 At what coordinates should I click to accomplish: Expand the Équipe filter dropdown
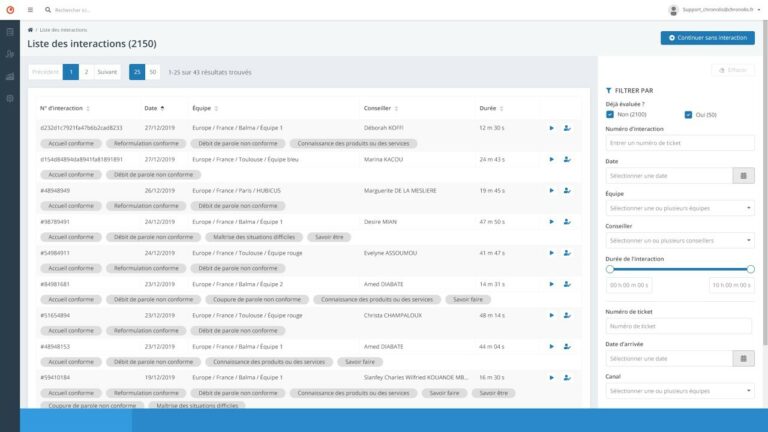(x=680, y=208)
